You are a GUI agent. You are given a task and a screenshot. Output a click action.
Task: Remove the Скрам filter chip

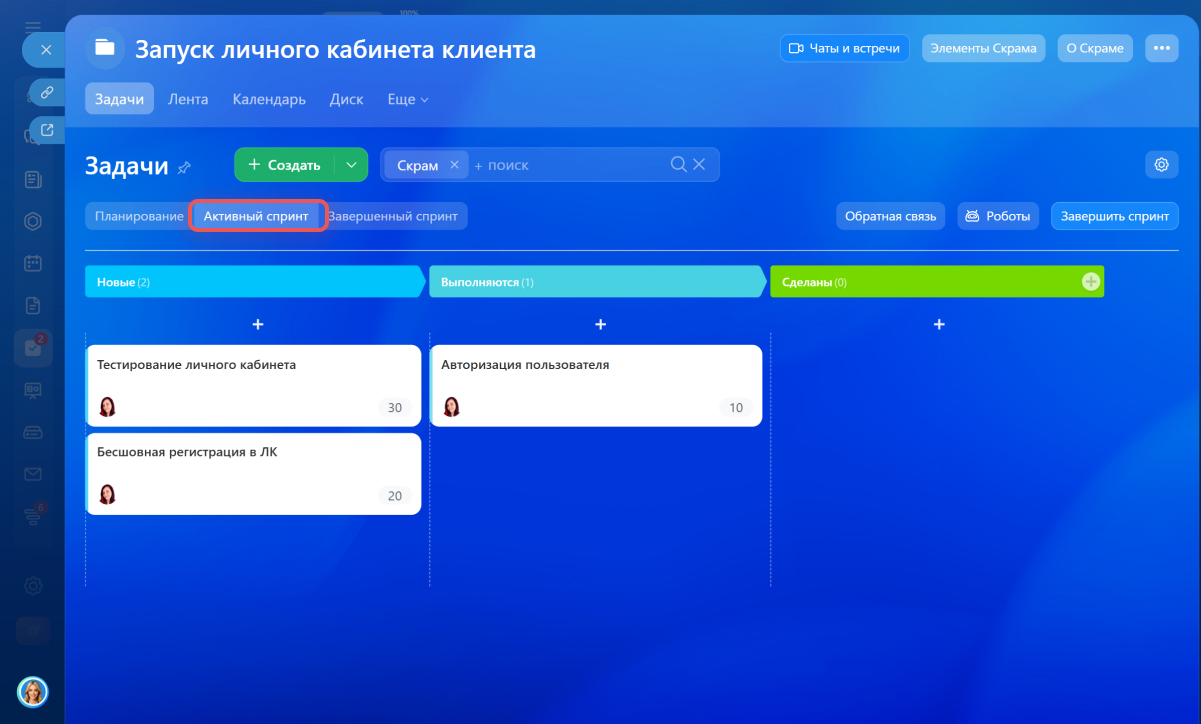point(454,165)
